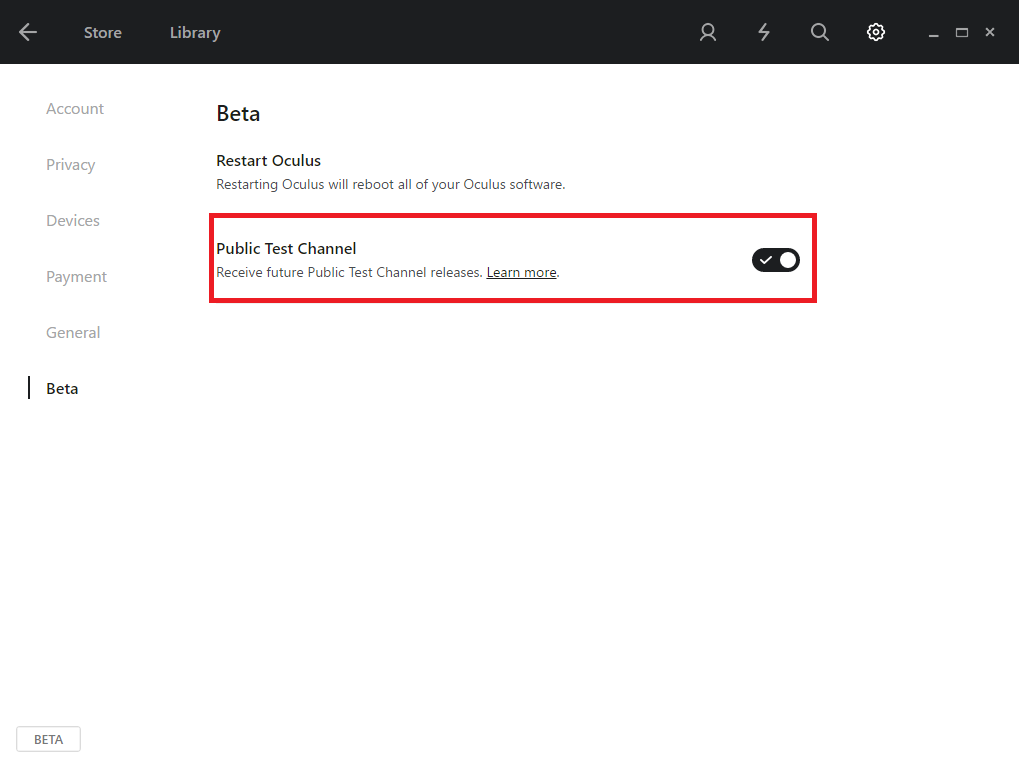
Task: Click the search magnifier icon
Action: tap(820, 32)
